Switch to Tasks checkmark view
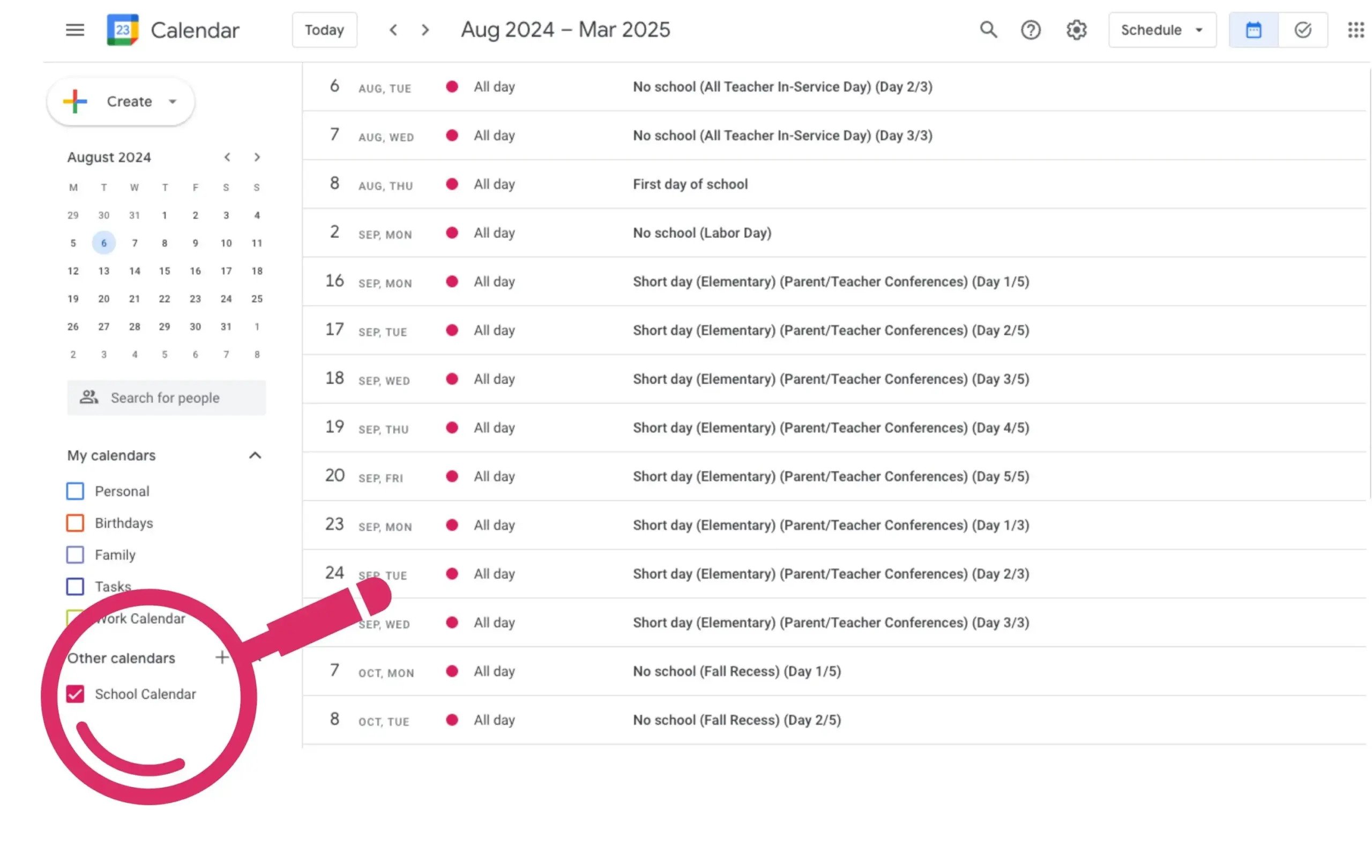This screenshot has height=868, width=1372. point(1303,29)
